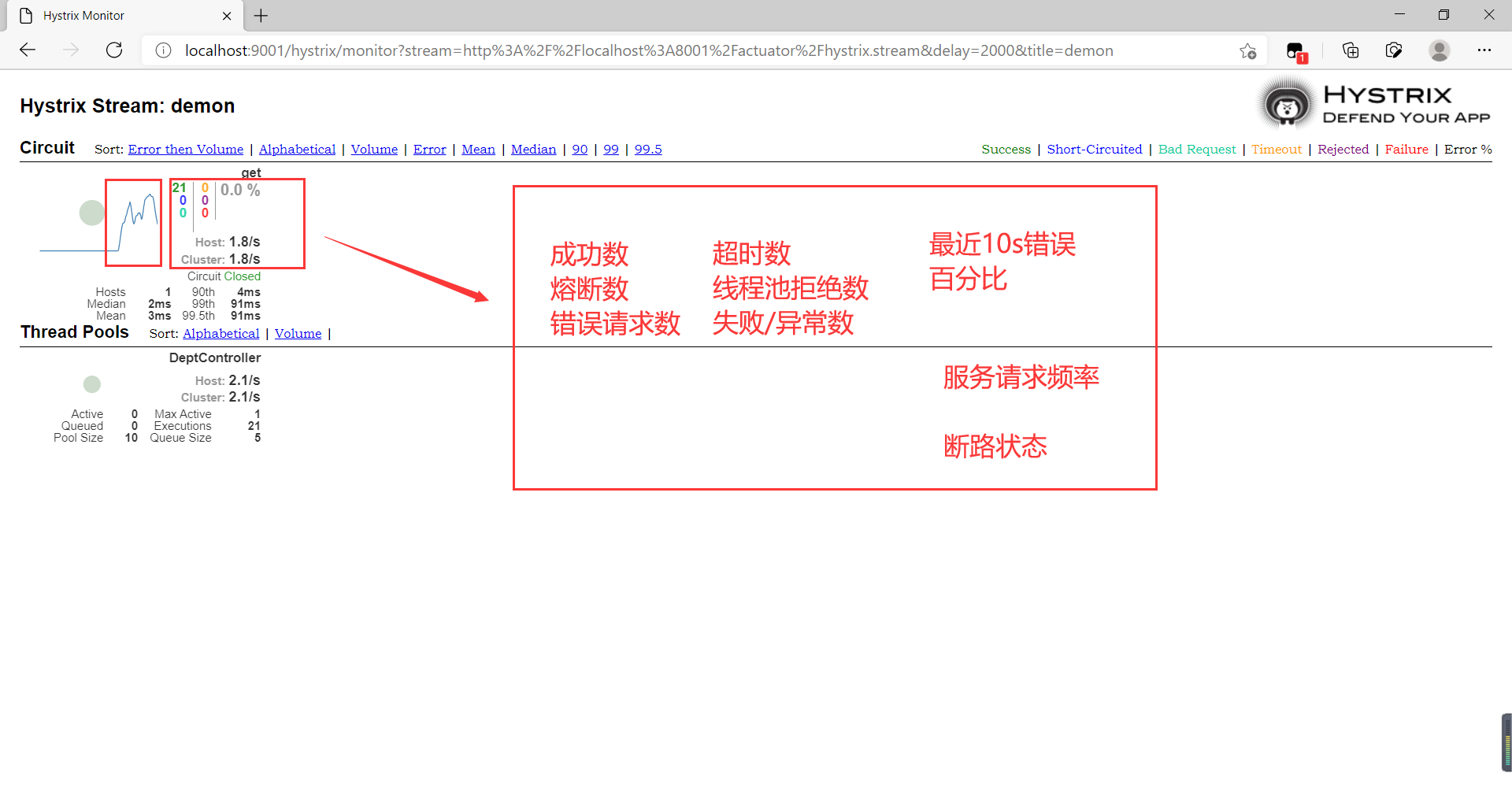Click the Failure legend label
The width and height of the screenshot is (1512, 811).
(1406, 150)
